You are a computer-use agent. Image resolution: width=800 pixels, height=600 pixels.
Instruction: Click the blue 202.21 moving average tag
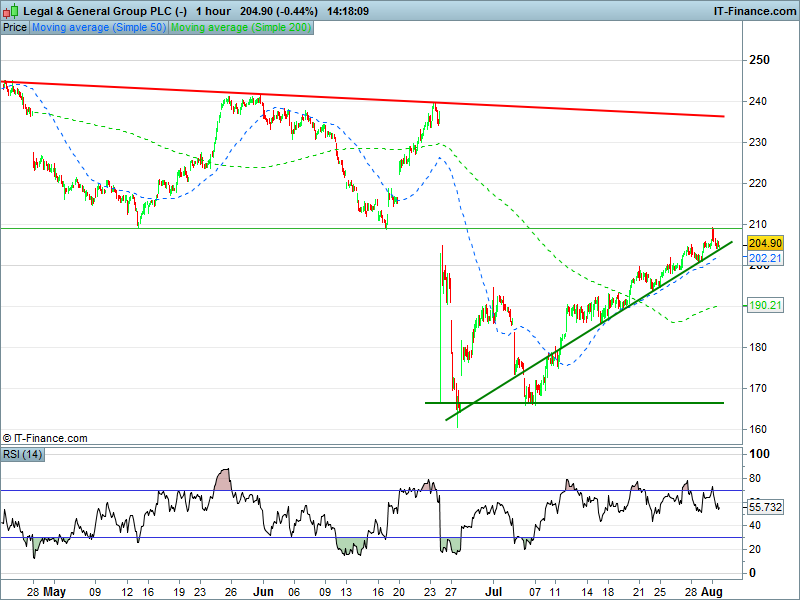tap(765, 257)
